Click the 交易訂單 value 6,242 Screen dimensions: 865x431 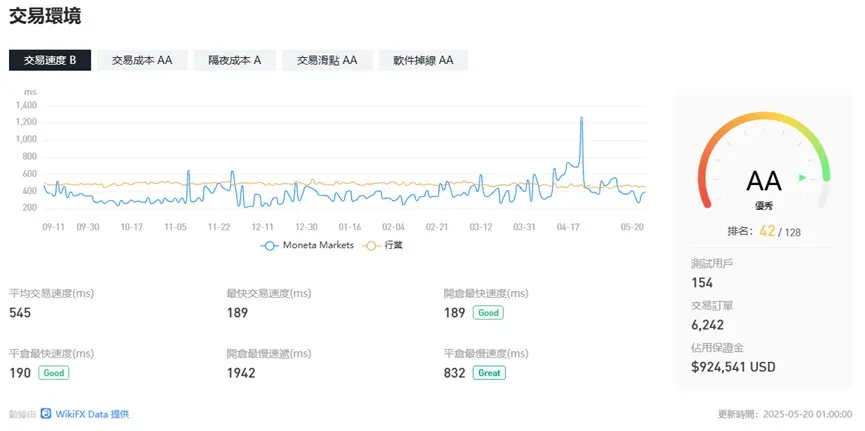tap(707, 326)
